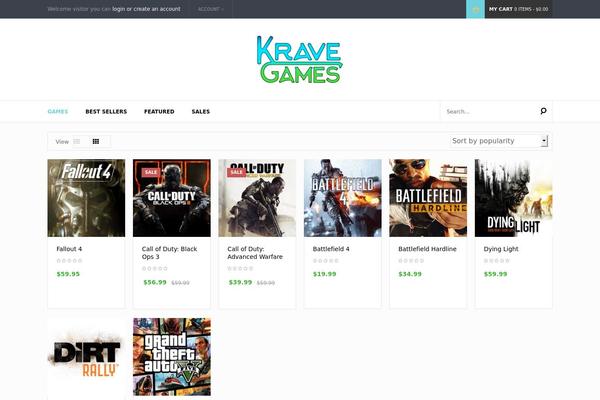Click the $59.95 Fallout 4 price
Image resolution: width=600 pixels, height=400 pixels.
68,274
